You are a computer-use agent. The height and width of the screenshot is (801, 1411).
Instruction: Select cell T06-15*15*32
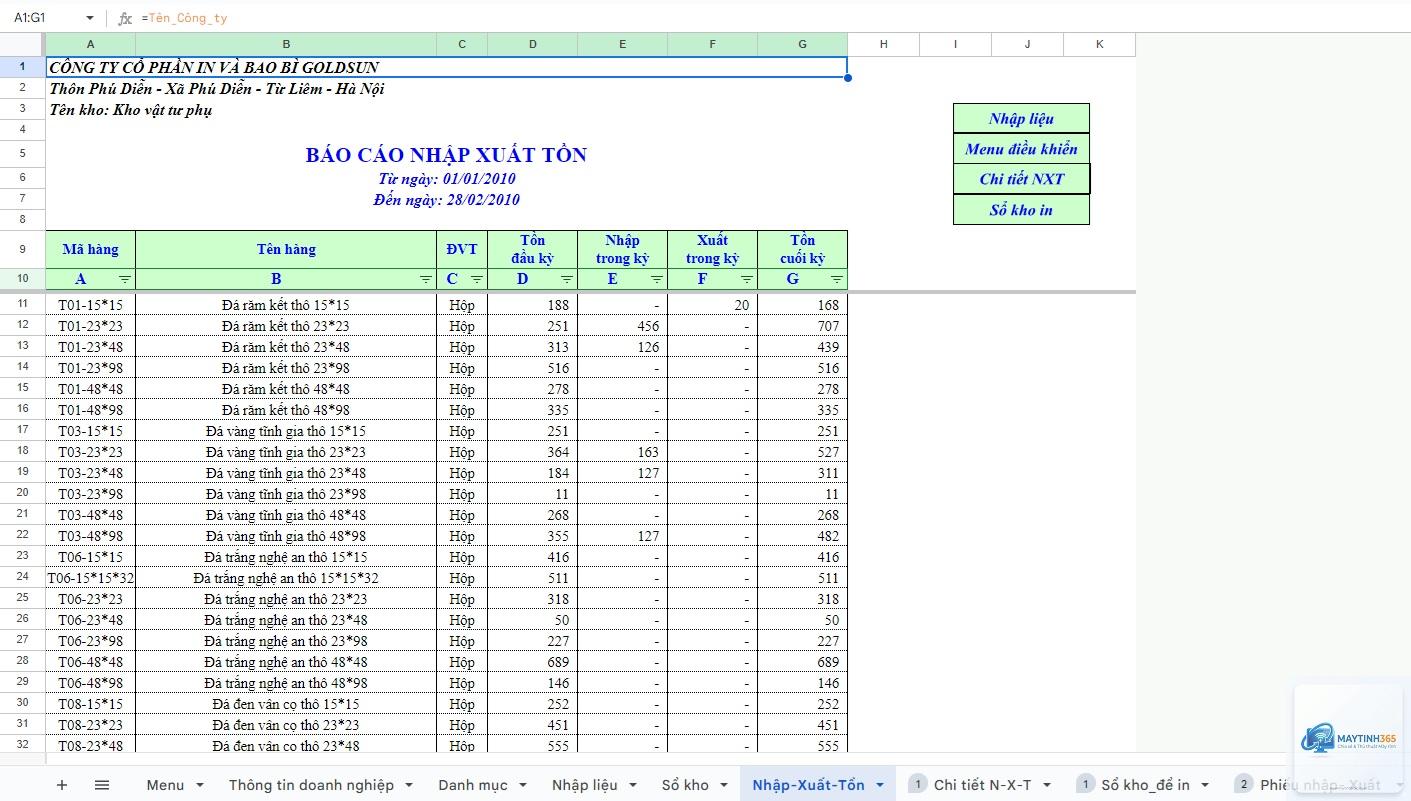[91, 578]
